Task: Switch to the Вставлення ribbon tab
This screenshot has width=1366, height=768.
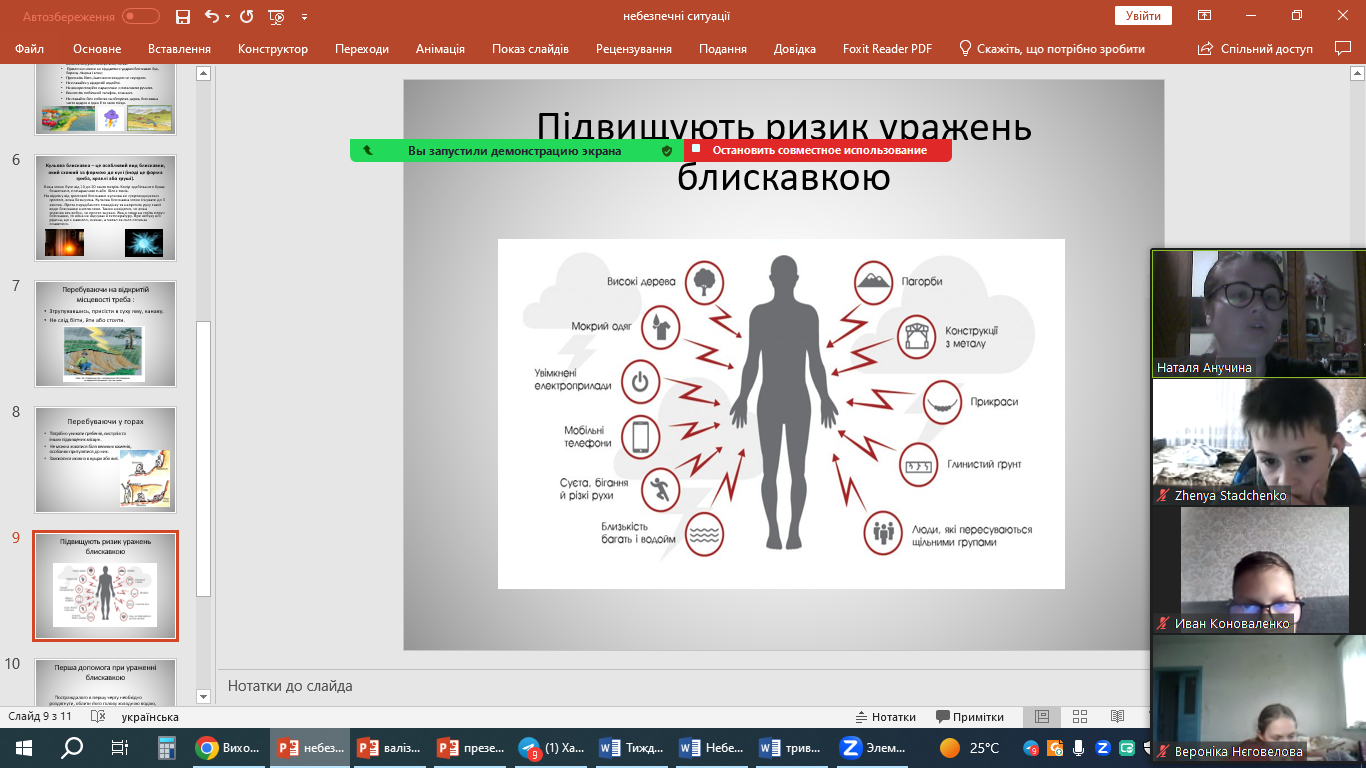Action: 179,48
